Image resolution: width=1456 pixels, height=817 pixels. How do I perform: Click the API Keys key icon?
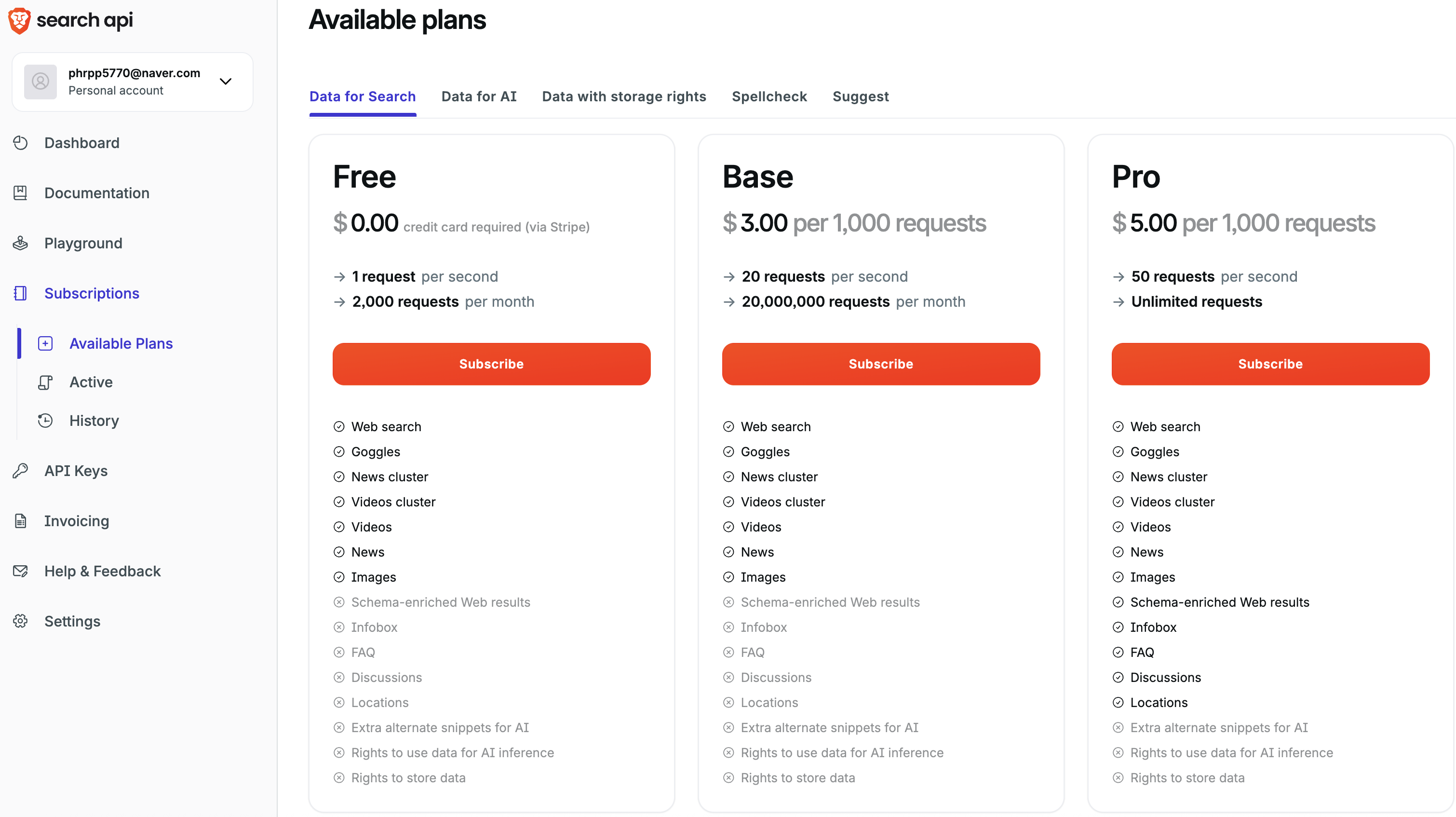[20, 470]
